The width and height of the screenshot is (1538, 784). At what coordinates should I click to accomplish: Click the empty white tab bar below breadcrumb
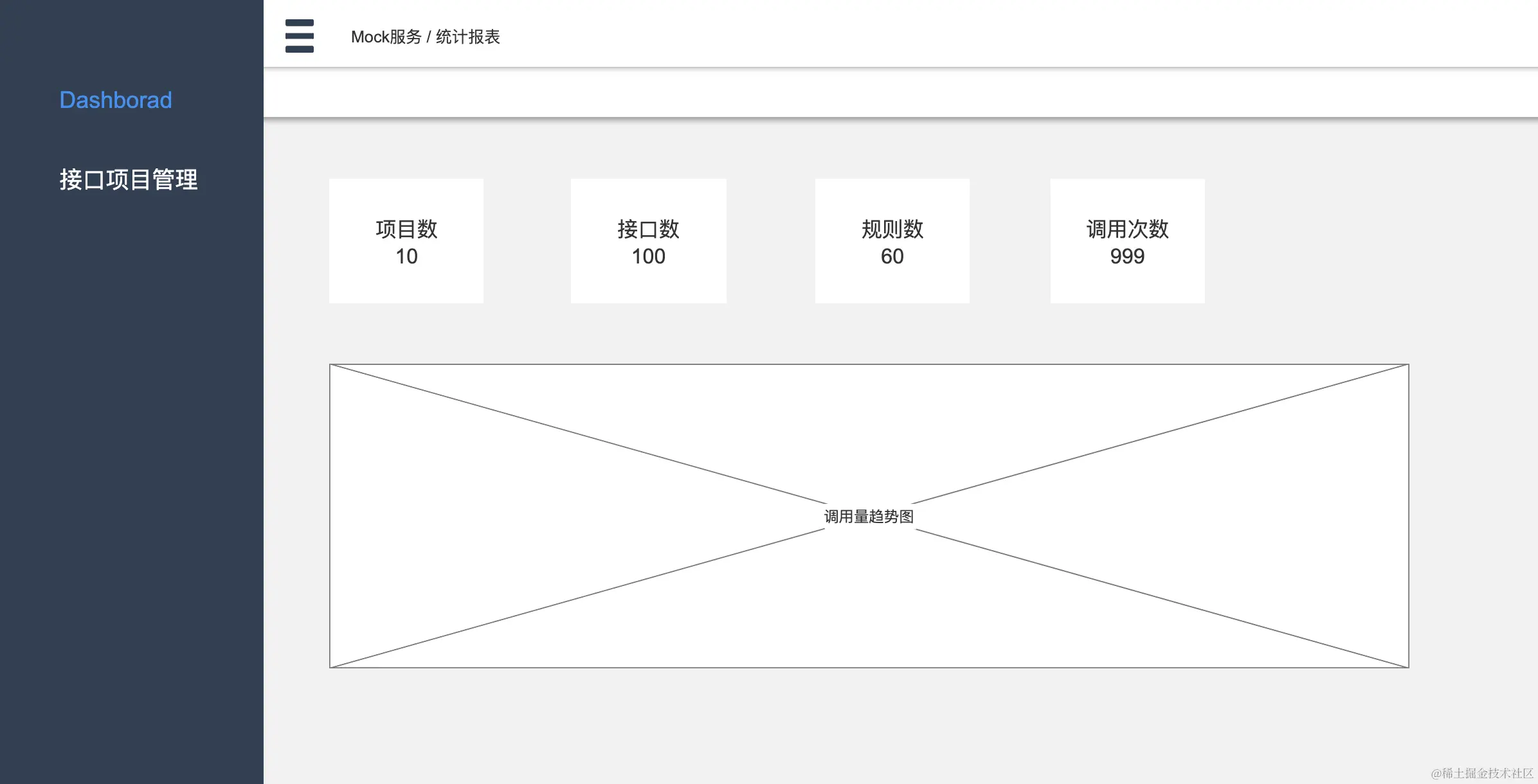coord(900,93)
